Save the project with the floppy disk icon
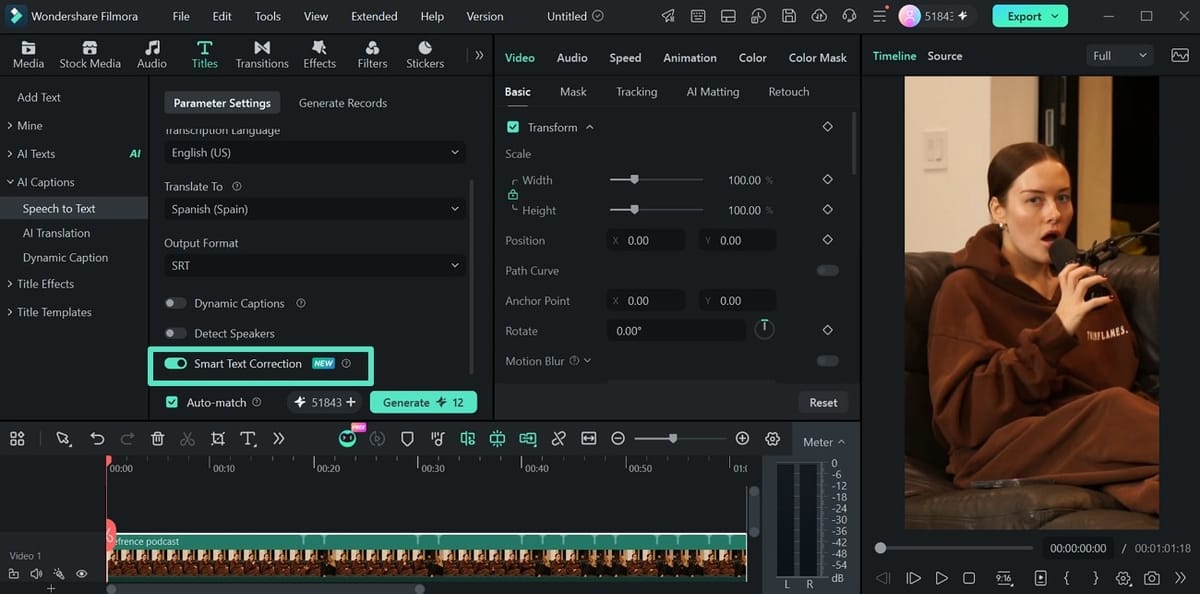 coord(789,16)
